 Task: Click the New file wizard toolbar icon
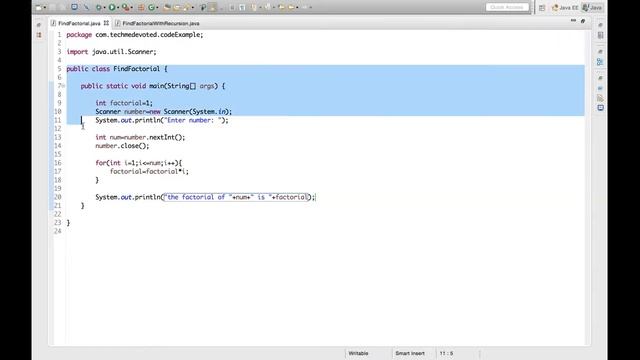pyautogui.click(x=38, y=7)
